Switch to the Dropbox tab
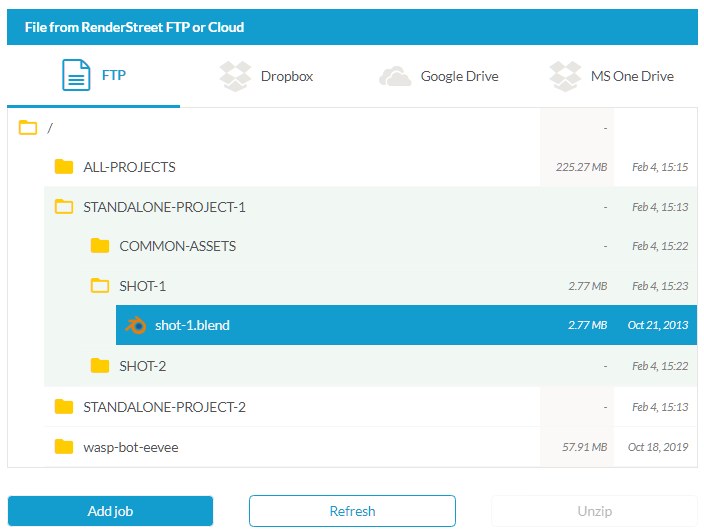Image resolution: width=704 pixels, height=531 pixels. pyautogui.click(x=266, y=76)
